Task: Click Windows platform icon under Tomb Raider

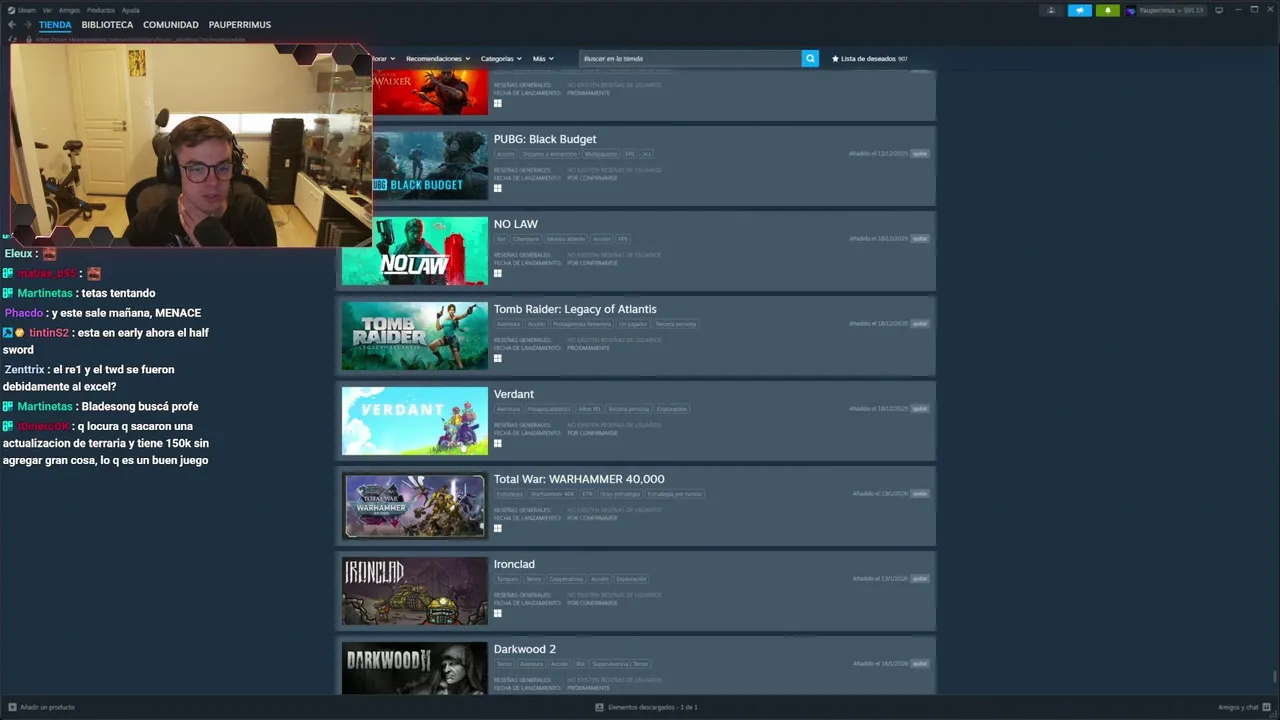Action: 497,358
